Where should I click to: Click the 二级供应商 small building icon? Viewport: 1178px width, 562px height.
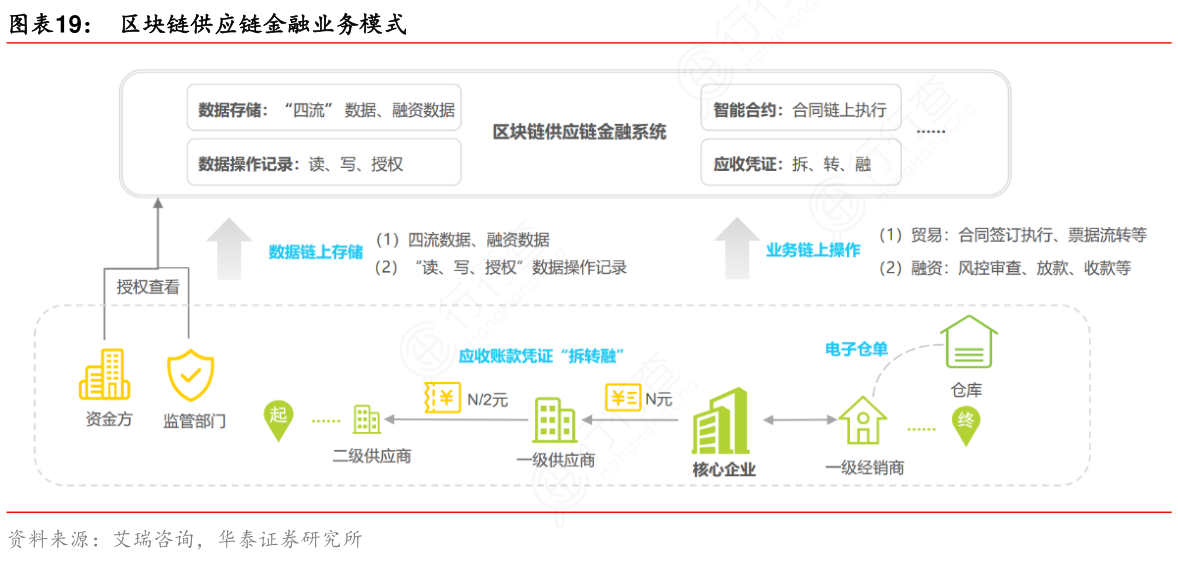pos(367,419)
